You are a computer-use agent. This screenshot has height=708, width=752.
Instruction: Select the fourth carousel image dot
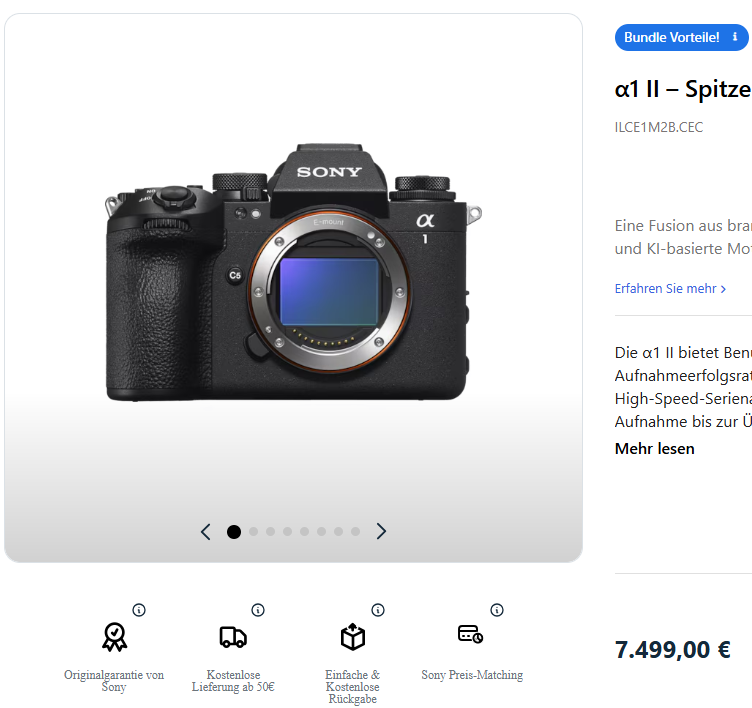(287, 532)
